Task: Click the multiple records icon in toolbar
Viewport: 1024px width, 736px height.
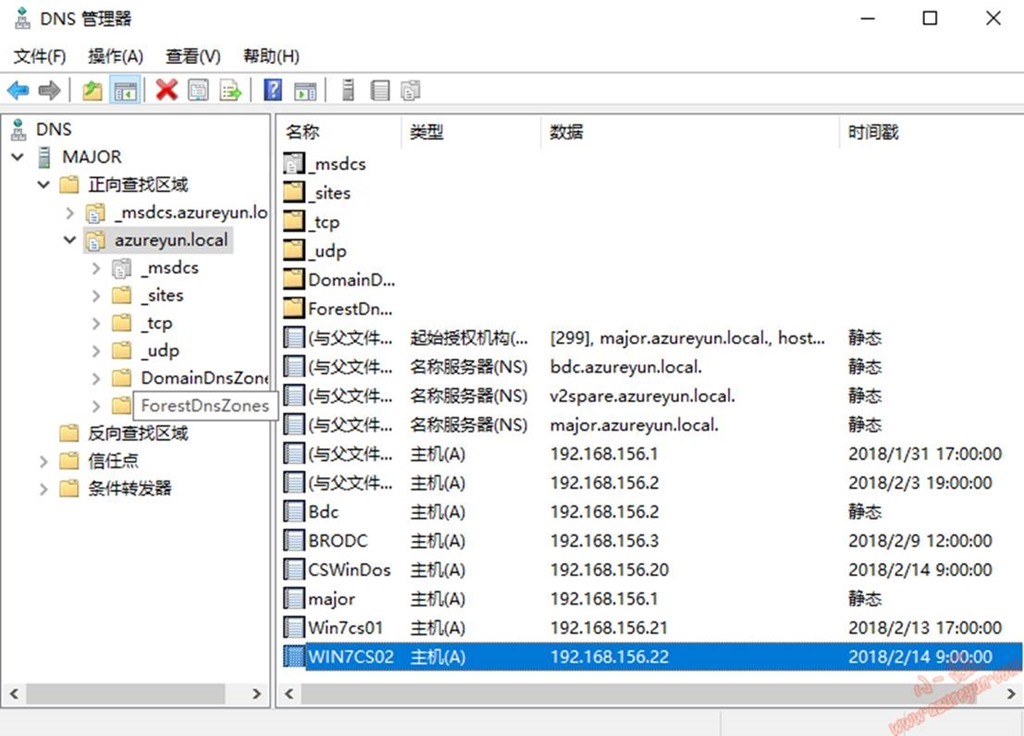Action: [x=411, y=90]
